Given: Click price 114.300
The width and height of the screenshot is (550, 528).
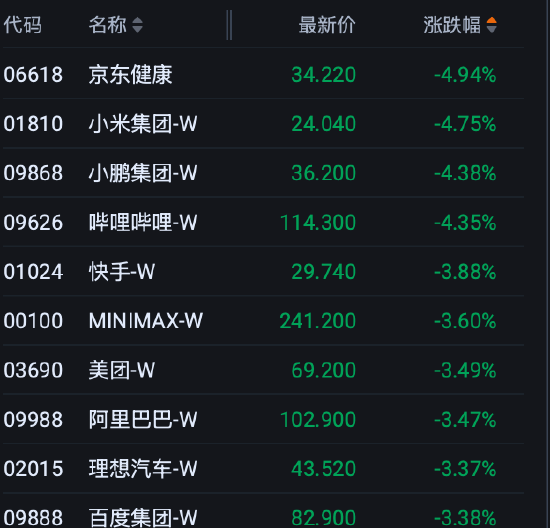Looking at the screenshot, I should 318,222.
